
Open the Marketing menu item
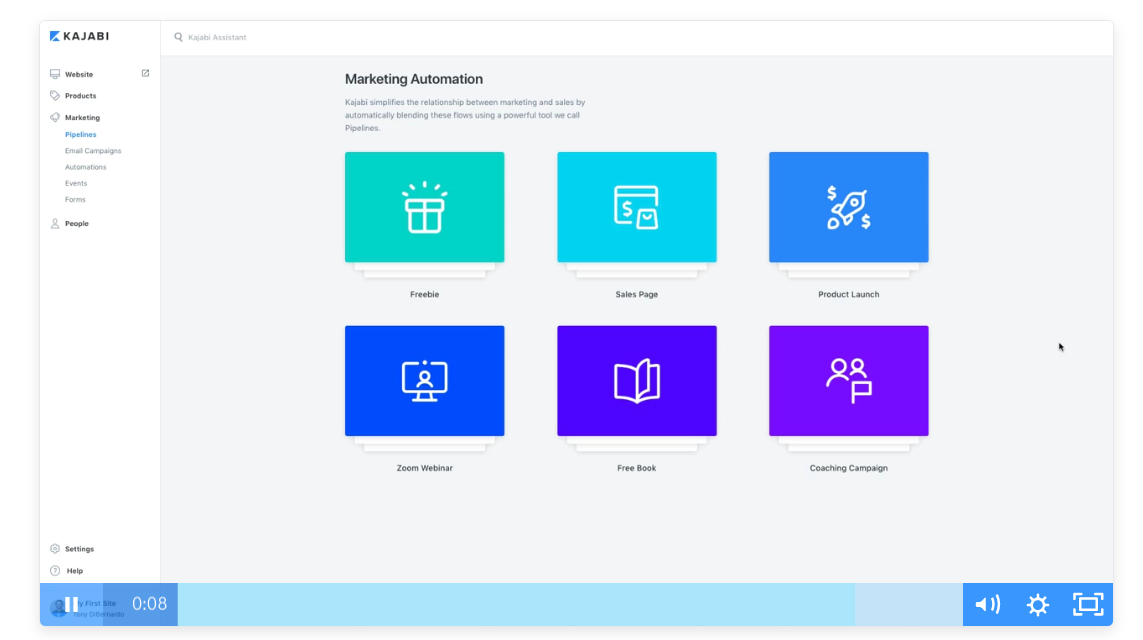82,117
